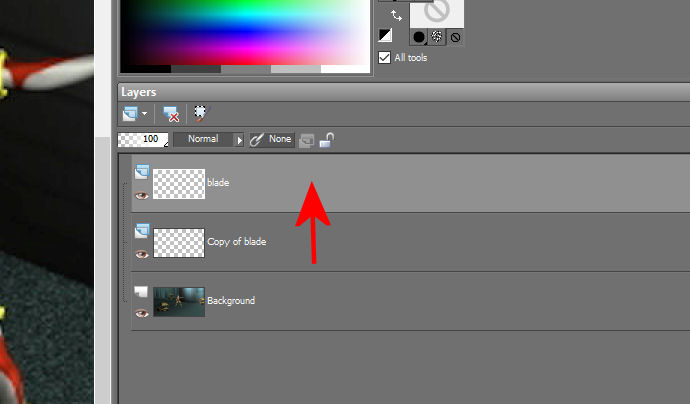Hide the blade layer eye icon

point(141,195)
